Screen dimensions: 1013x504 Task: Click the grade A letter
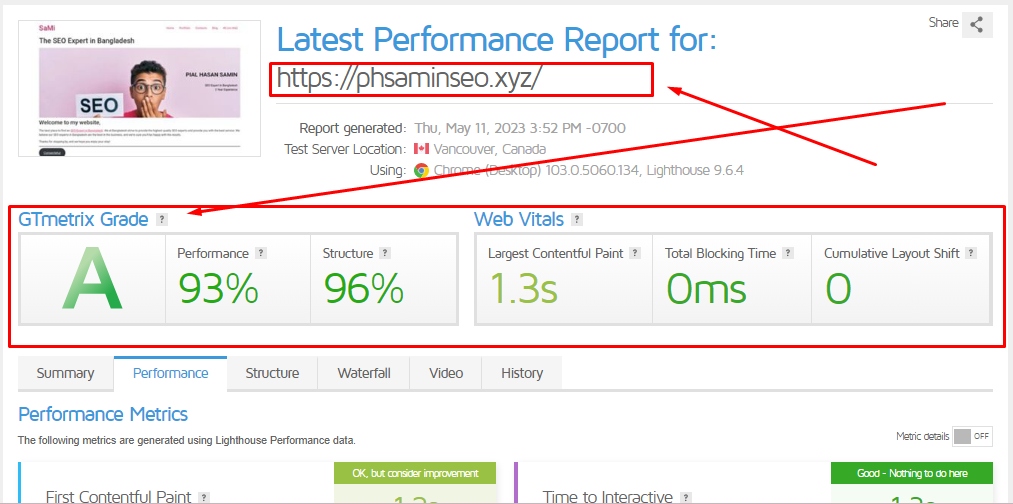(92, 280)
